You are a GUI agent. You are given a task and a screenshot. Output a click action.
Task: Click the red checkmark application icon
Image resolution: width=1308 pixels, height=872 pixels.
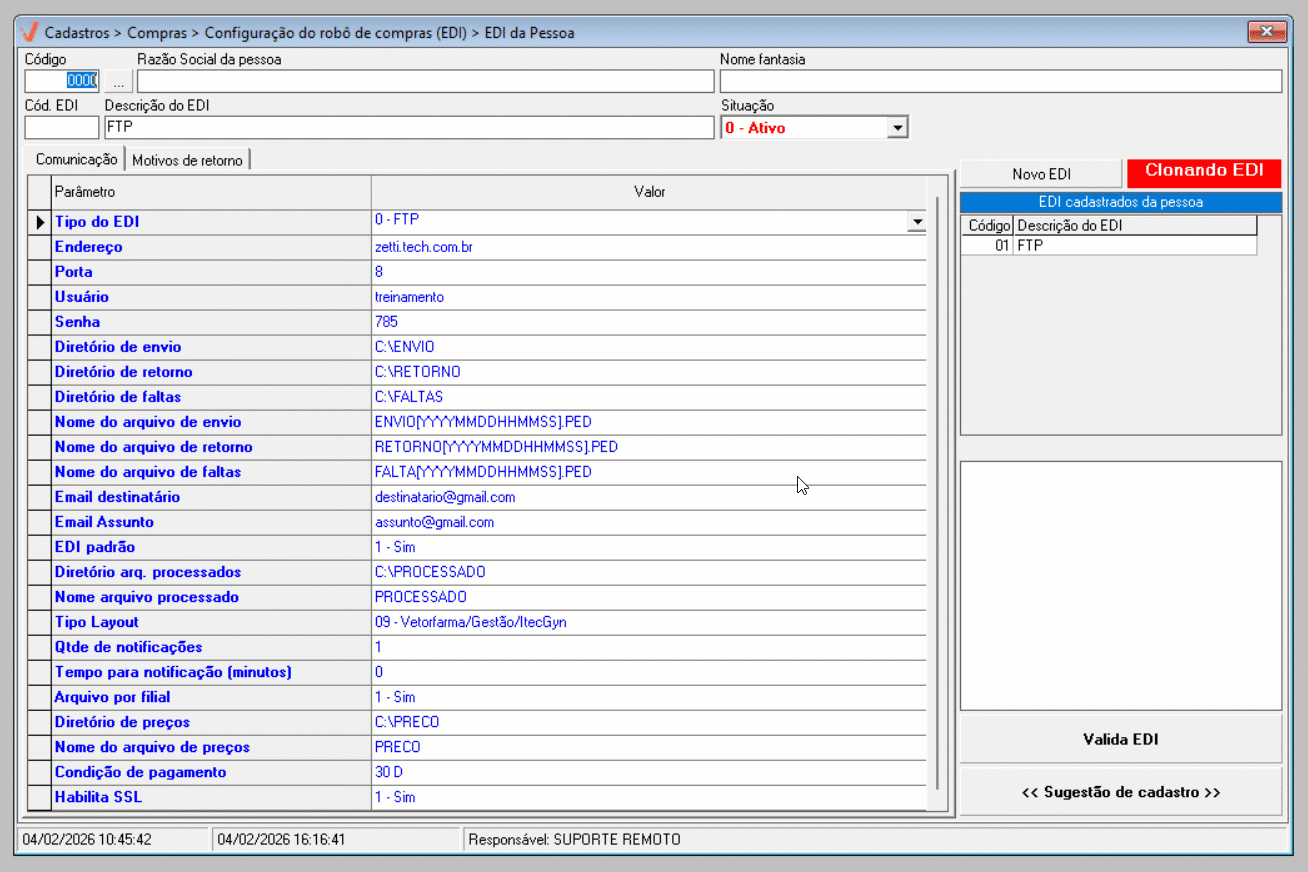pos(30,32)
